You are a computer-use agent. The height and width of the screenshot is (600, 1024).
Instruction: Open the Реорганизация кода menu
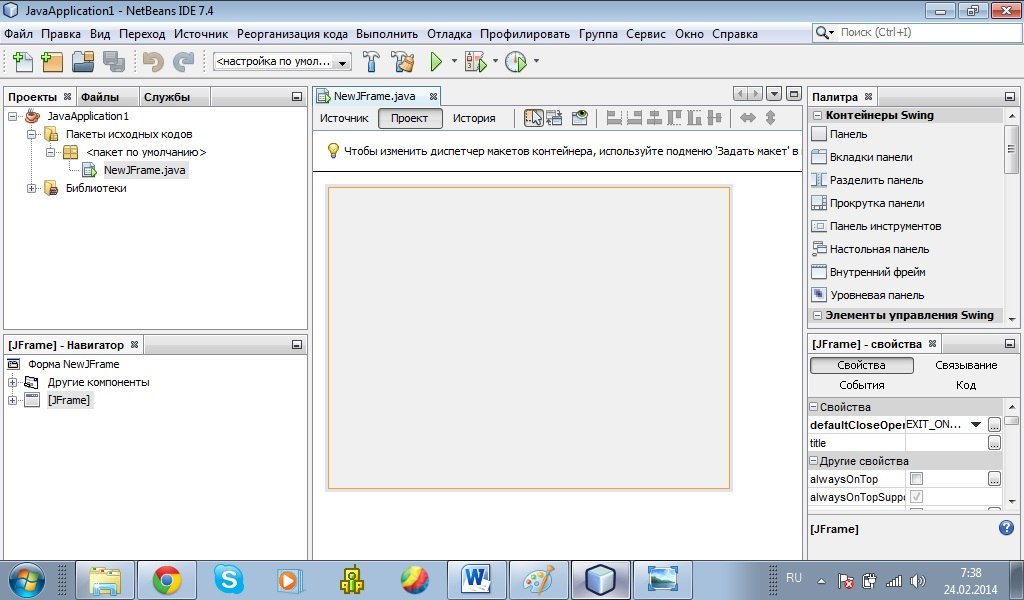pyautogui.click(x=292, y=34)
